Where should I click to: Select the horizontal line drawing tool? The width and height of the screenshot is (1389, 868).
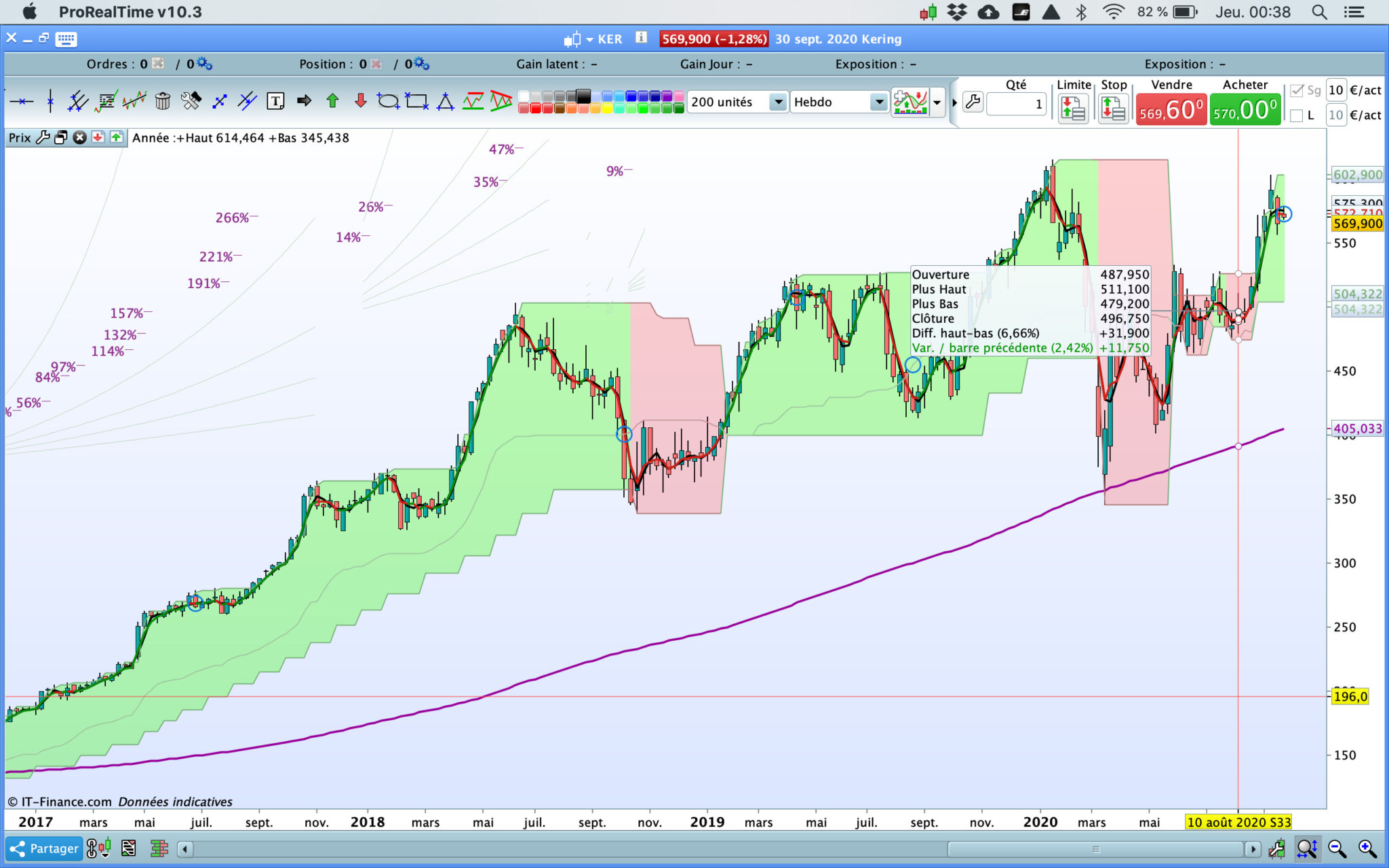click(x=22, y=102)
